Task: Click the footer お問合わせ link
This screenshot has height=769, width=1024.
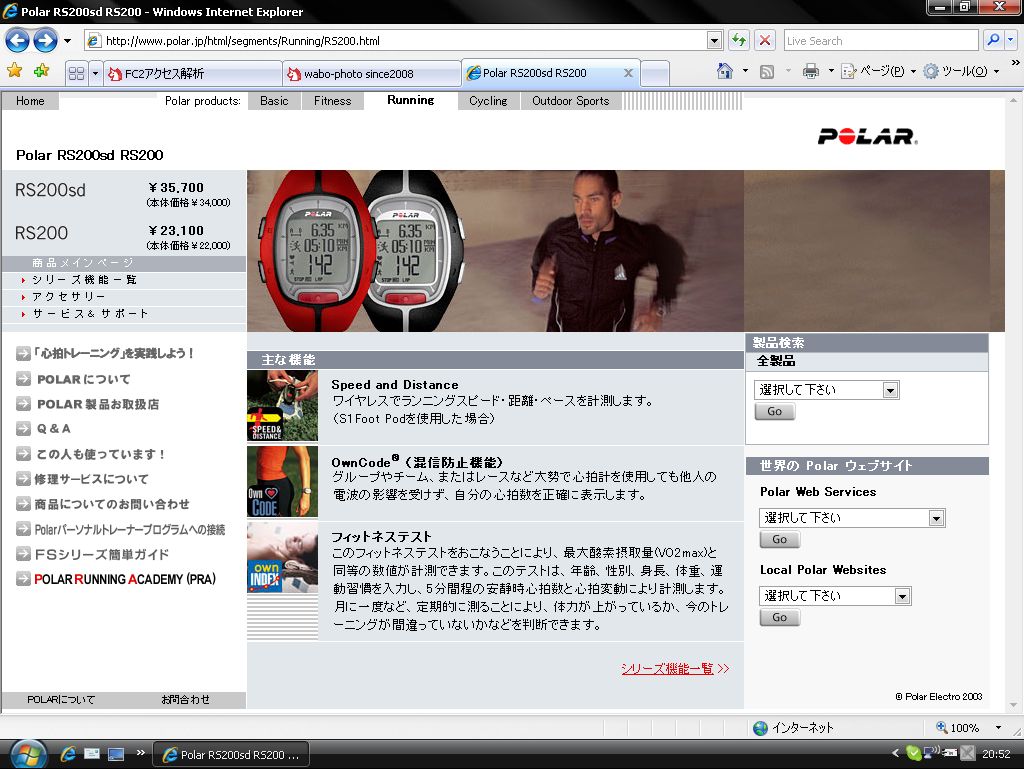Action: pos(185,699)
